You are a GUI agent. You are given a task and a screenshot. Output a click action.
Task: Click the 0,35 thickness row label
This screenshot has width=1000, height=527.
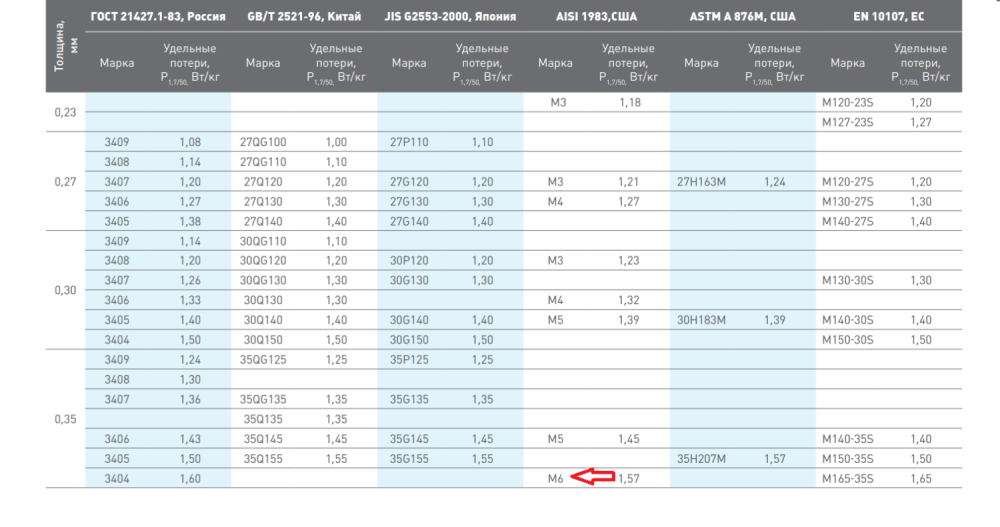tap(64, 418)
